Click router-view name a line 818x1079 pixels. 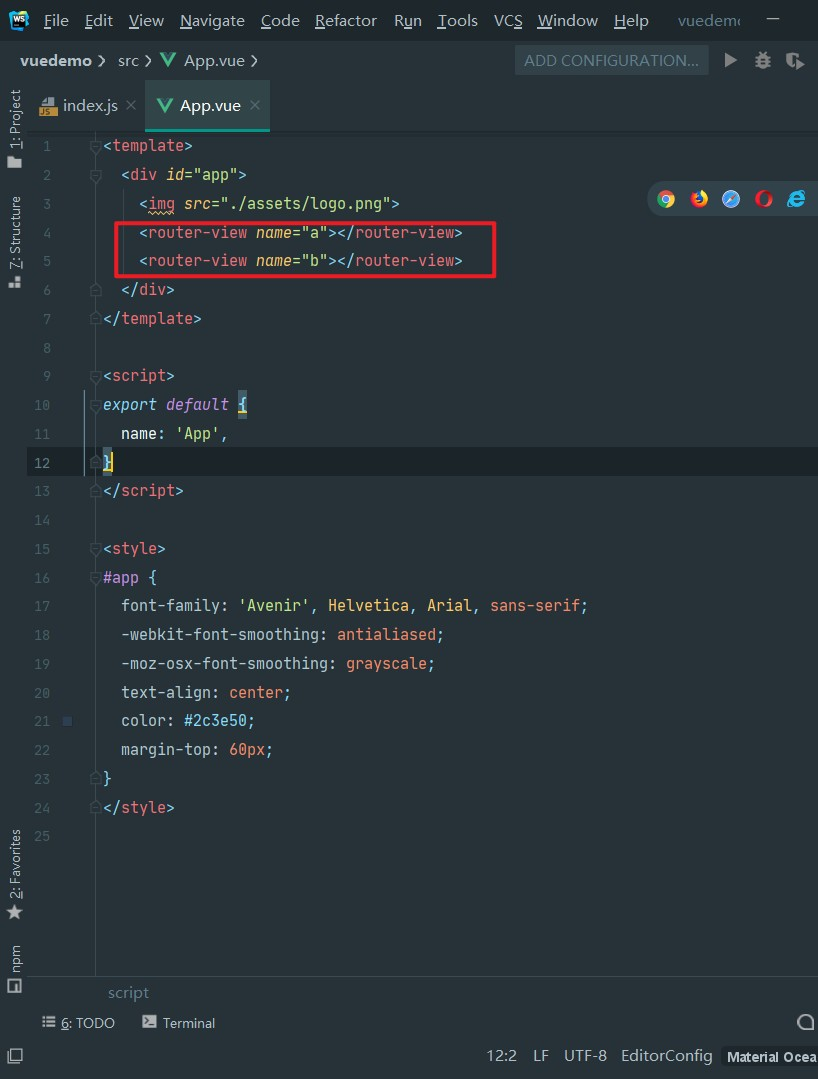[301, 233]
